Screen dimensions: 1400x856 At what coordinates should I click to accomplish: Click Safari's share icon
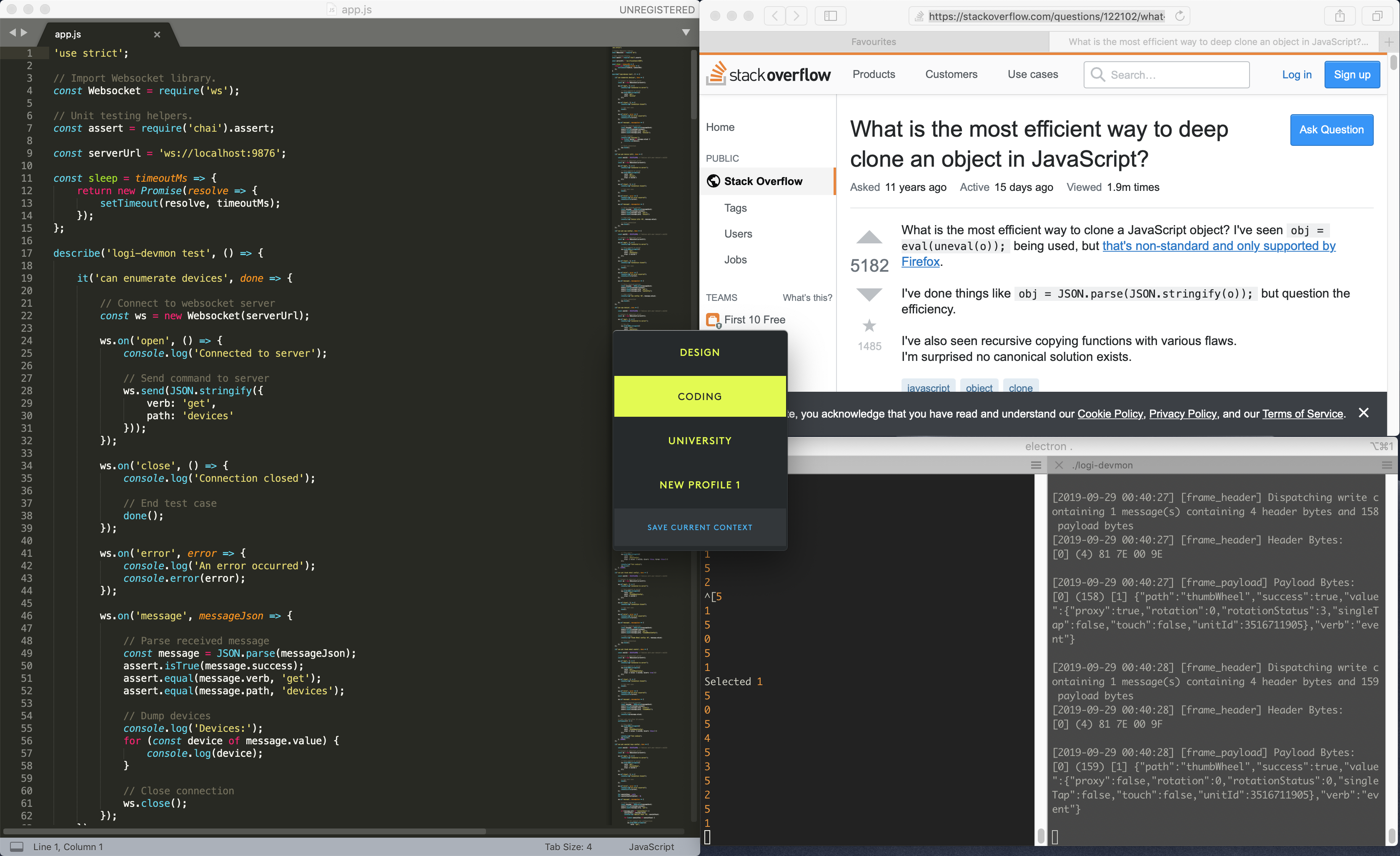pyautogui.click(x=1340, y=16)
